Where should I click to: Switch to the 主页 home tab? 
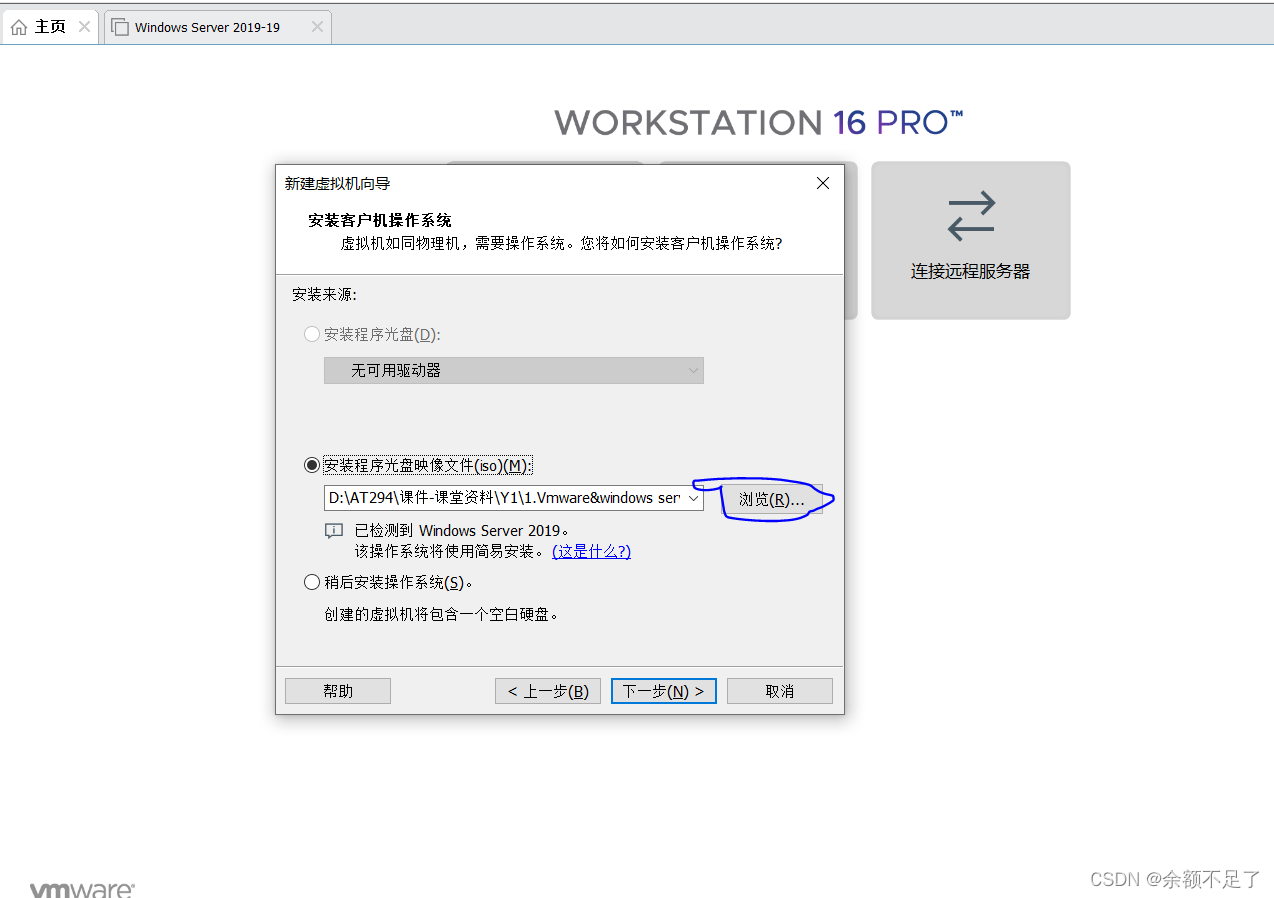49,27
